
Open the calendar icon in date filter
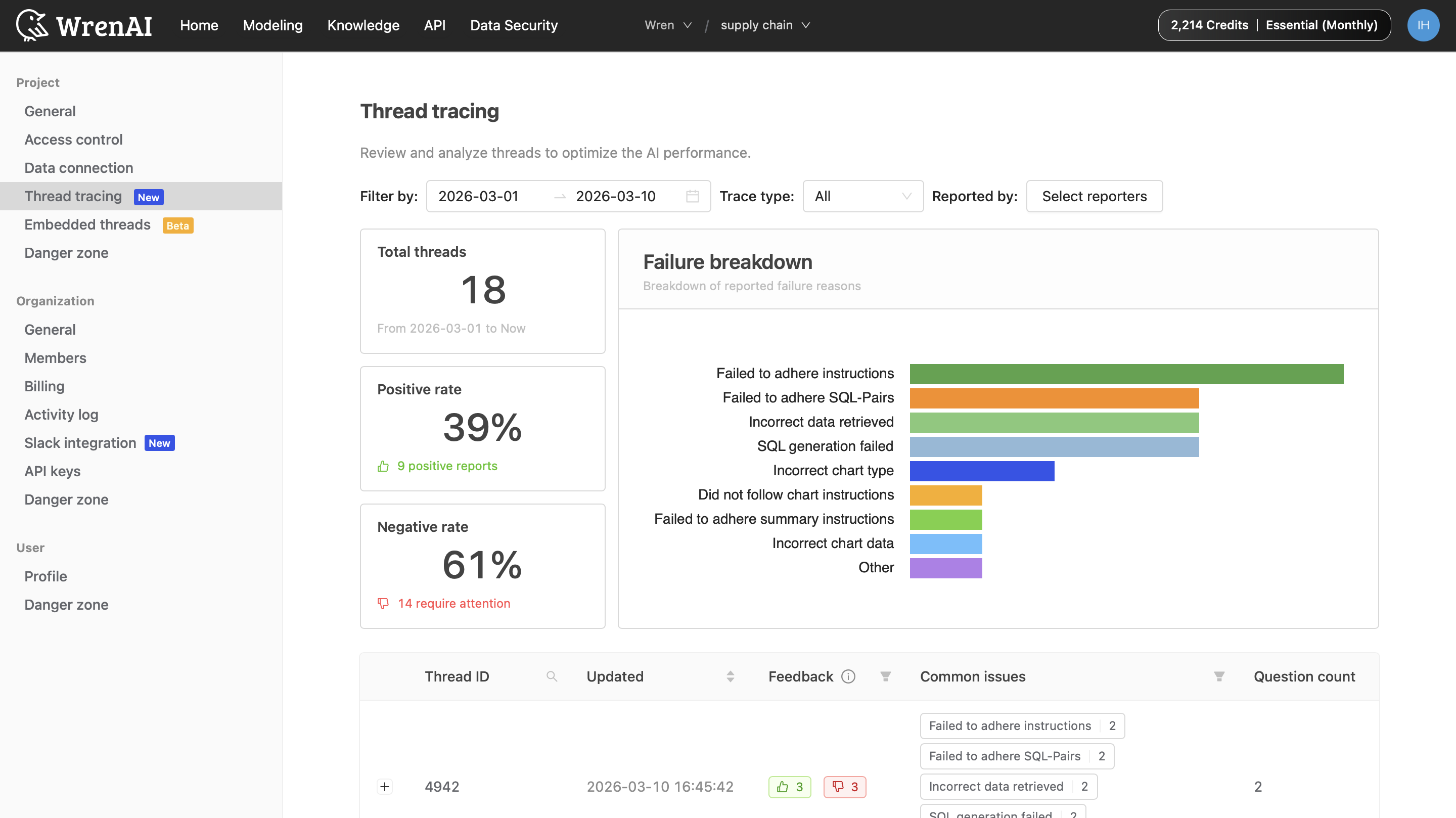(694, 196)
